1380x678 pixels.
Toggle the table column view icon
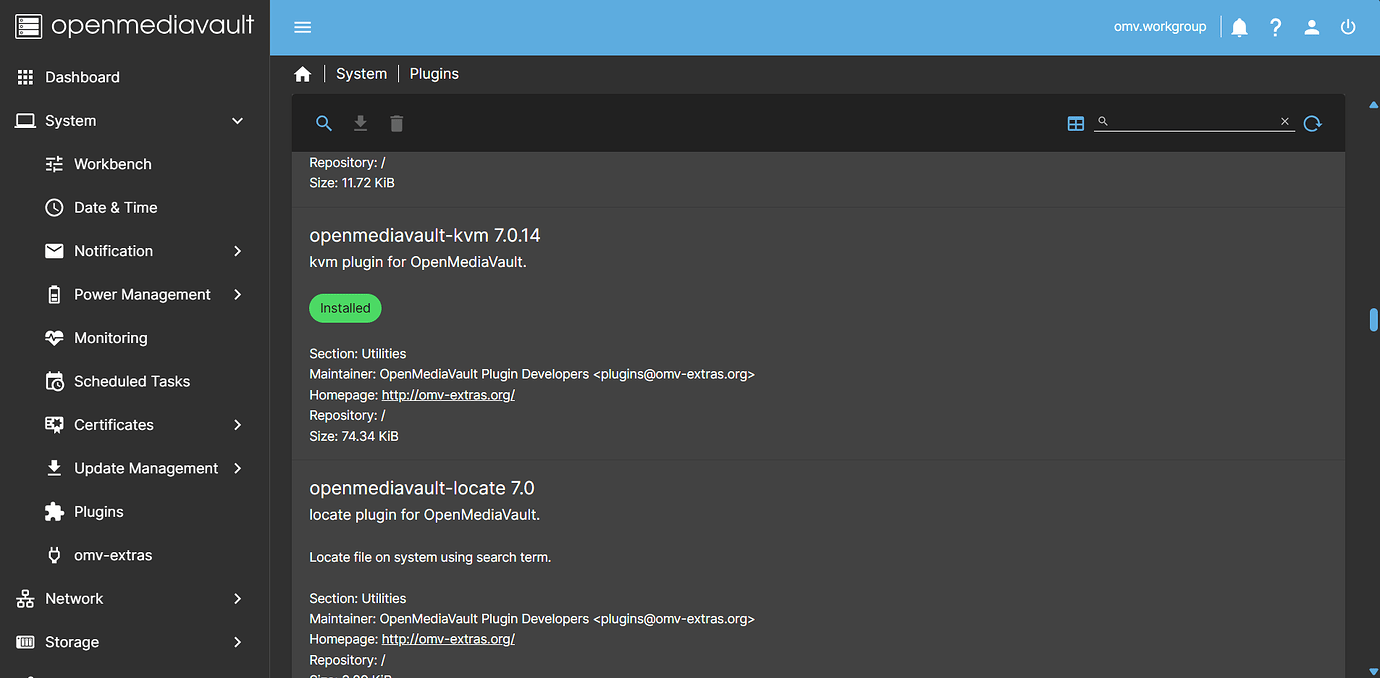1075,123
